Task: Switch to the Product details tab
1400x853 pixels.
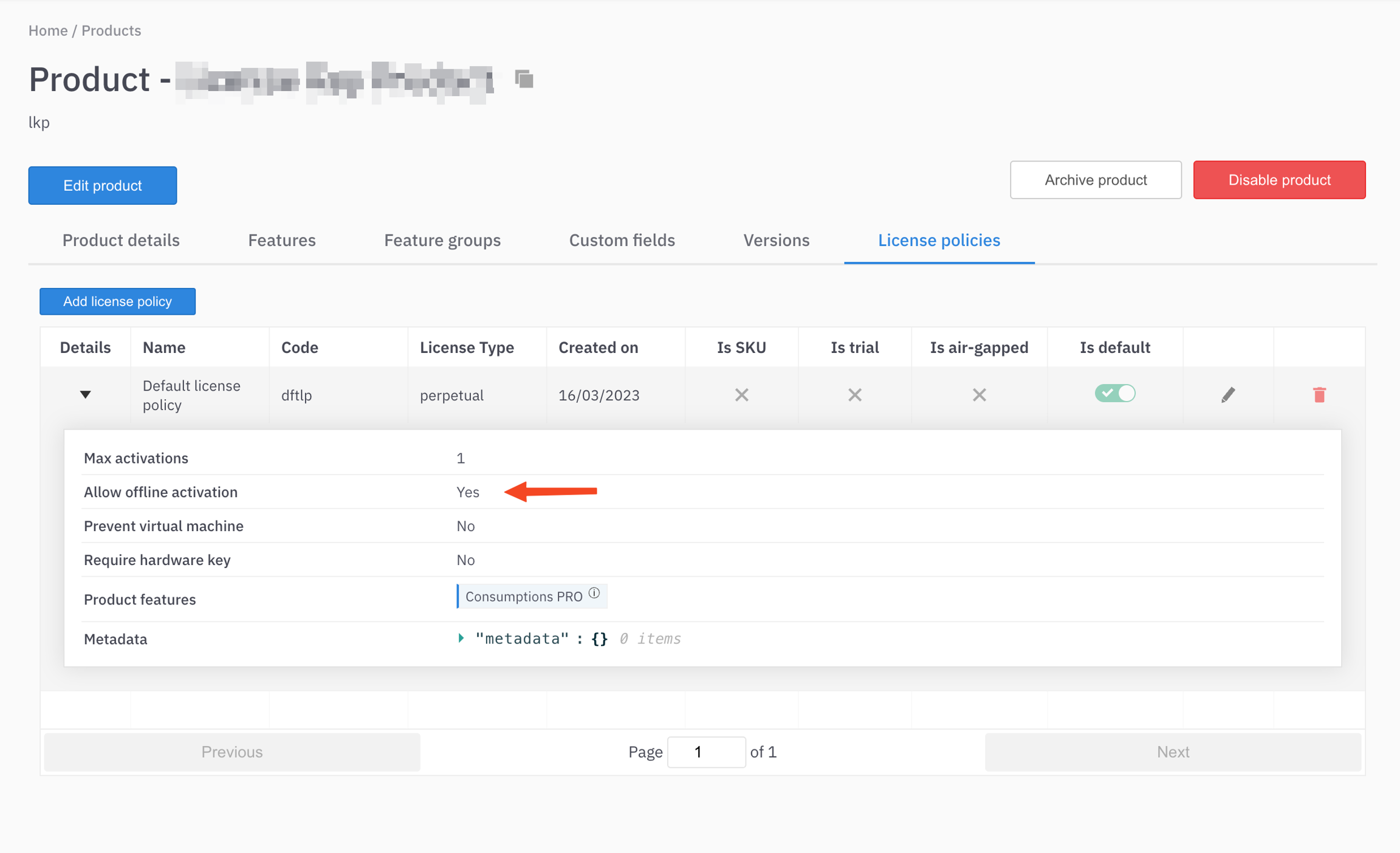Action: click(x=121, y=241)
